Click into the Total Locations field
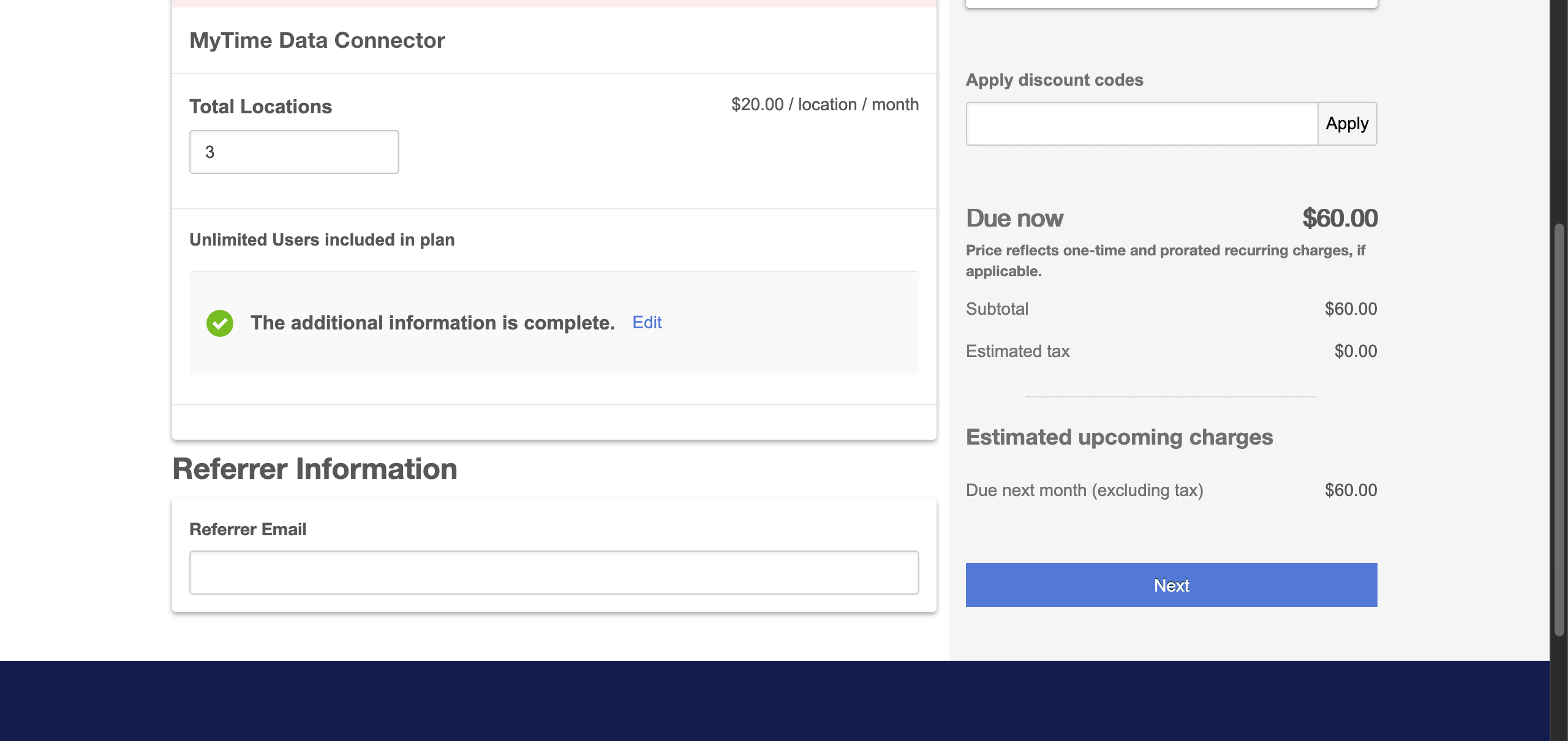1568x741 pixels. coord(294,152)
